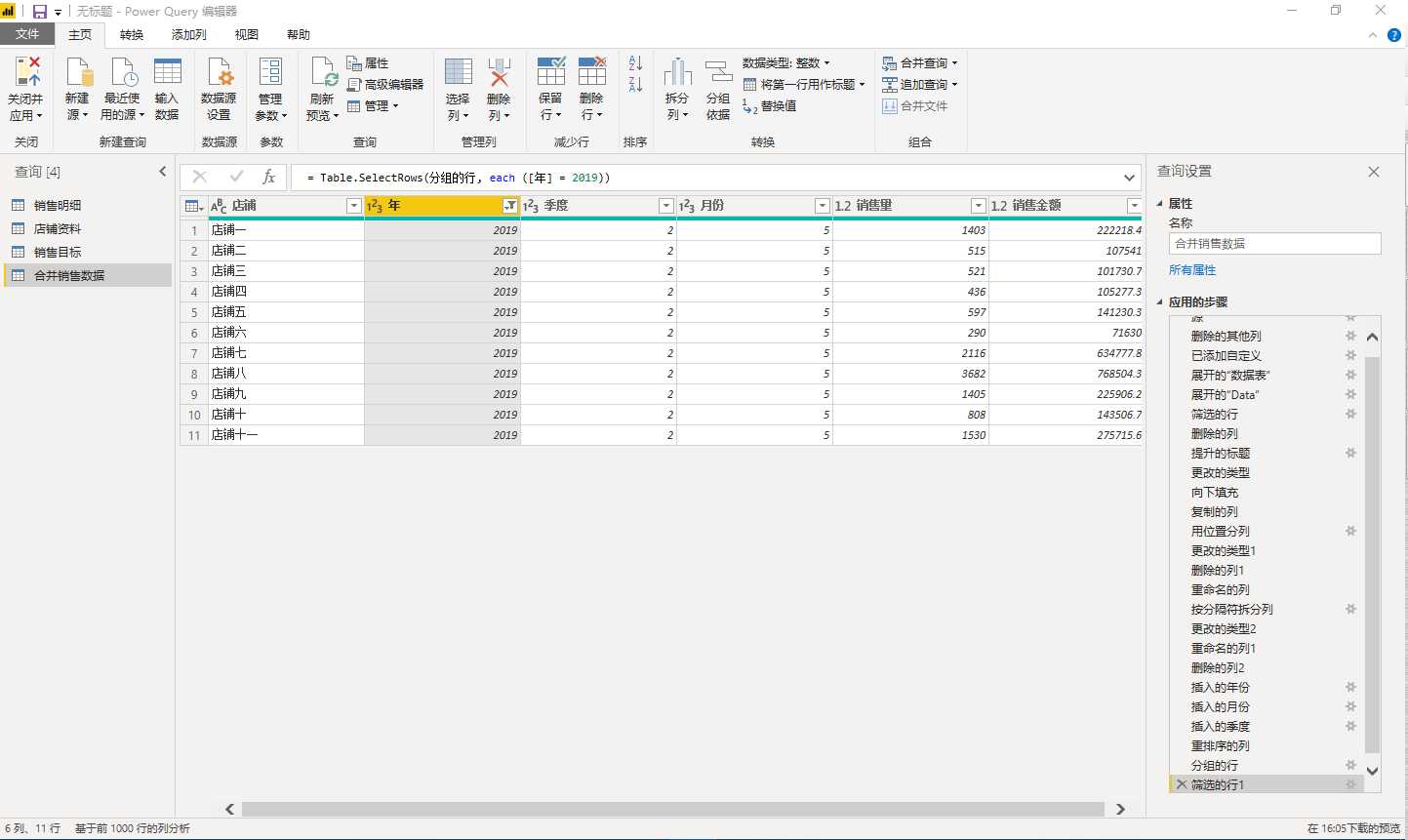The width and height of the screenshot is (1408, 840).
Task: Open the 销售量 column filter dropdown
Action: point(979,206)
